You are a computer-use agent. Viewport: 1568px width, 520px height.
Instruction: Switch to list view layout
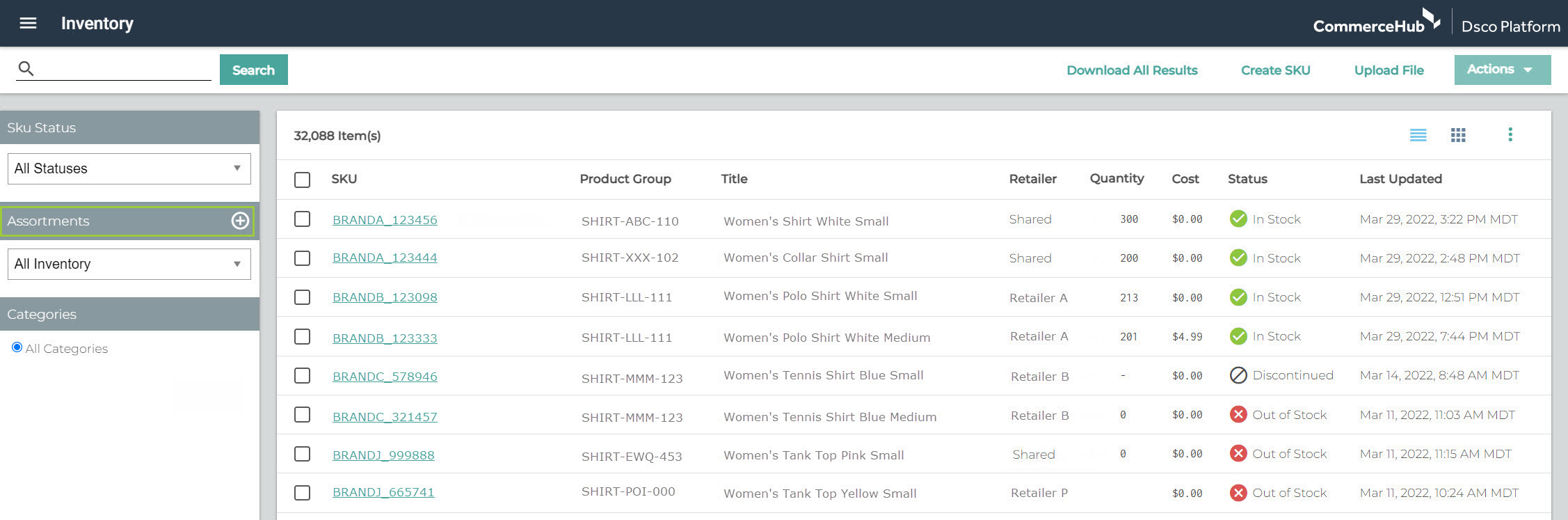(x=1418, y=135)
